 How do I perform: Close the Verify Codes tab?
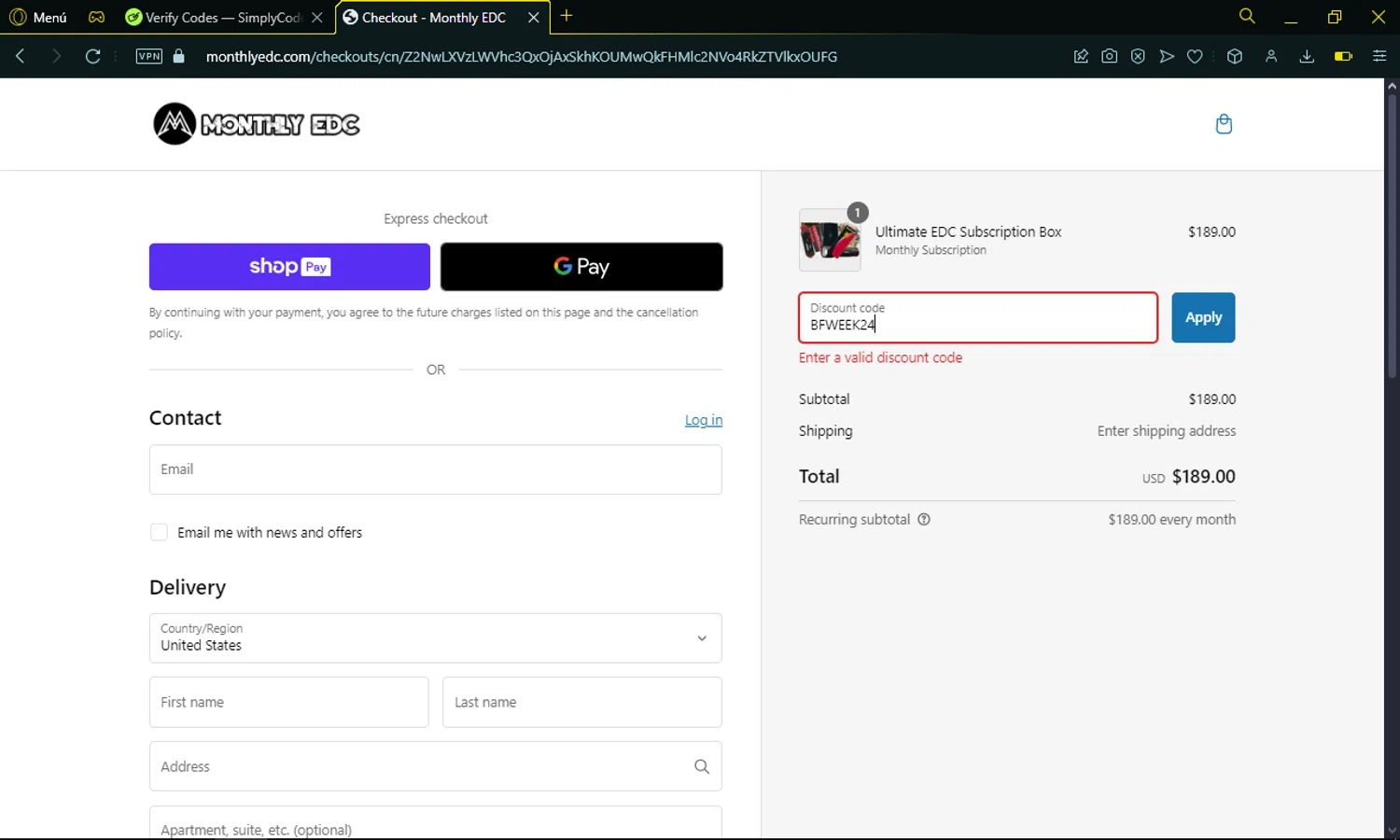[317, 17]
